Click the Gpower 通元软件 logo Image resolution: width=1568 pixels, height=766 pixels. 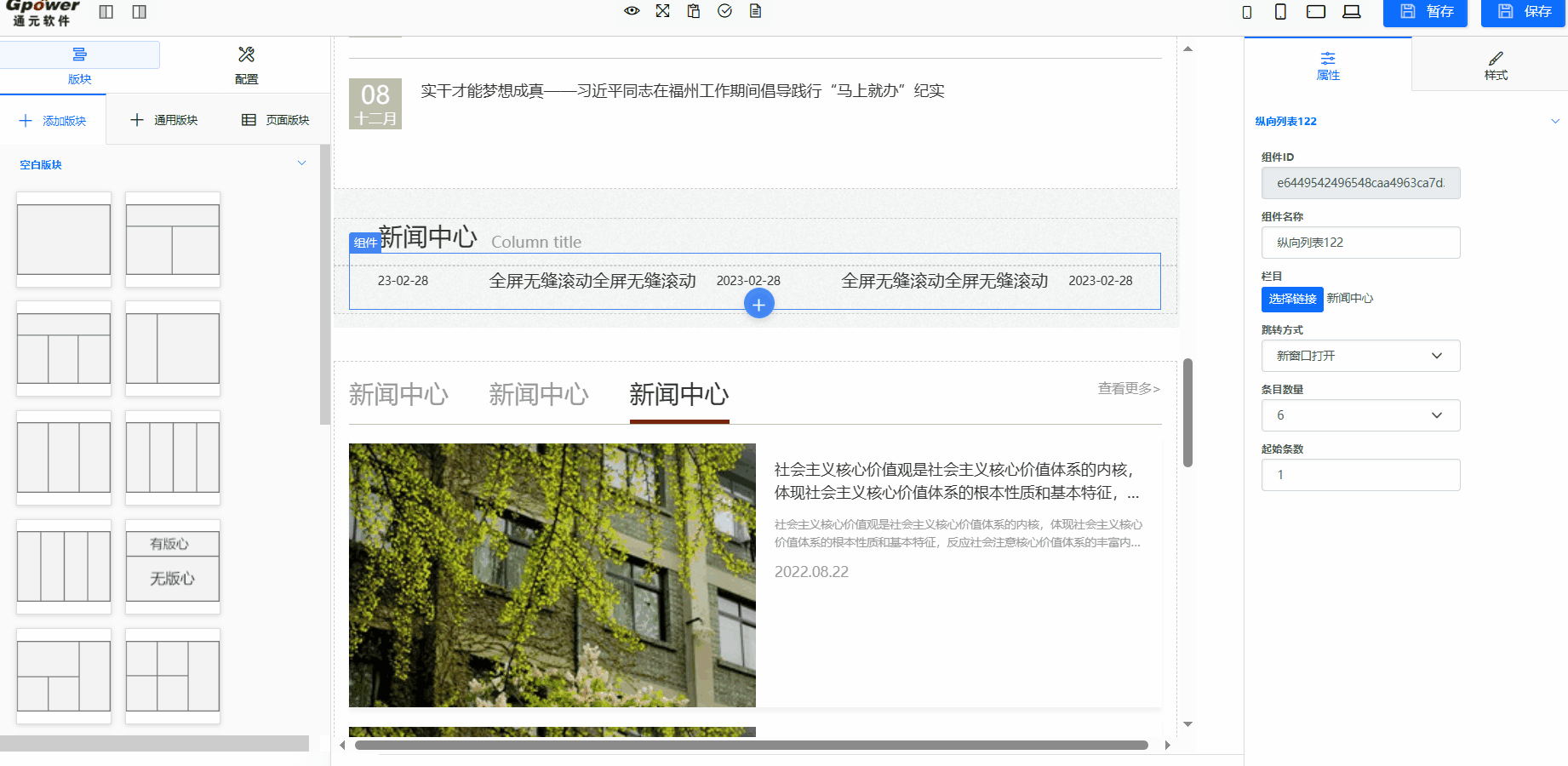pyautogui.click(x=42, y=12)
